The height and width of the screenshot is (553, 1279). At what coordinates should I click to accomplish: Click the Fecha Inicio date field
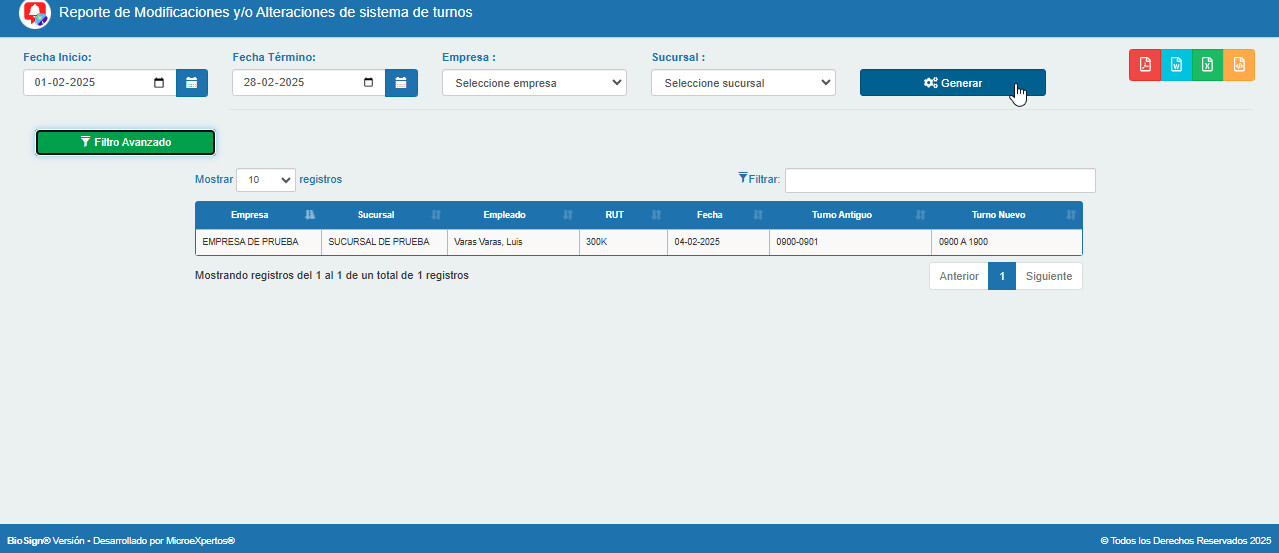[99, 83]
